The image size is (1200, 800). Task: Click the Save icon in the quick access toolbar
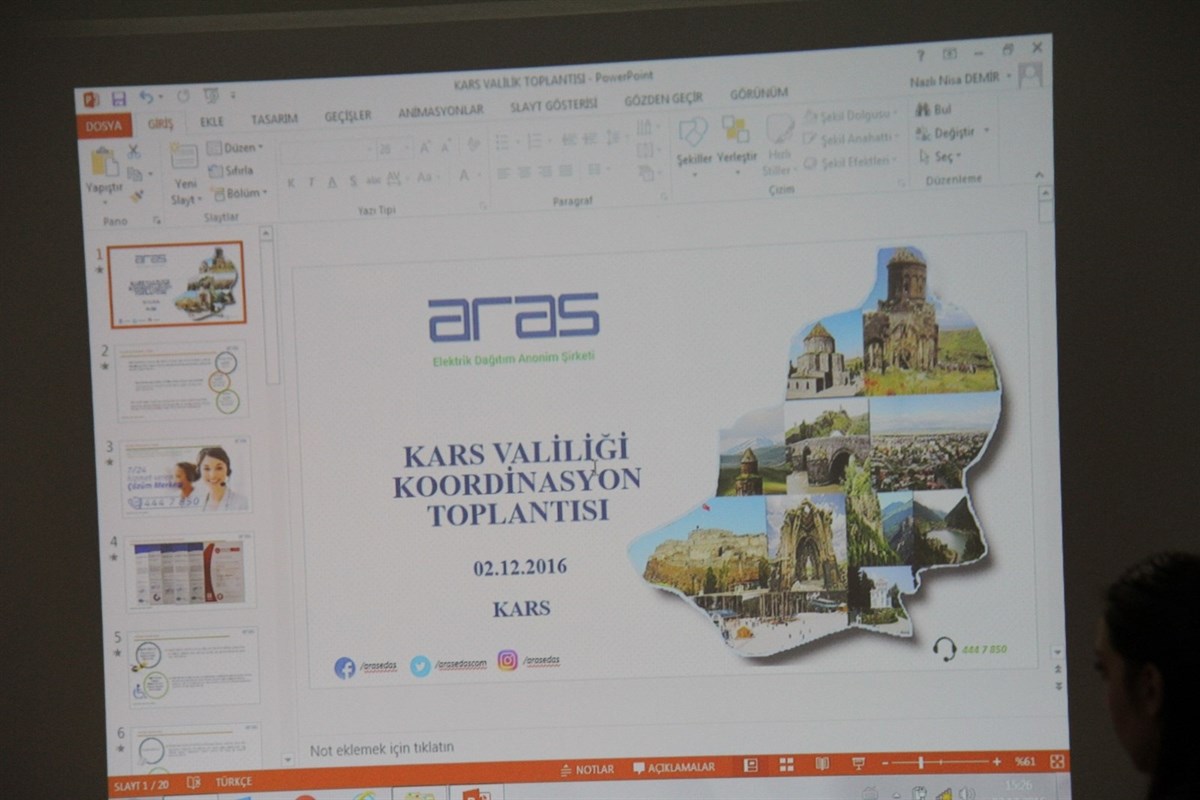(x=119, y=98)
